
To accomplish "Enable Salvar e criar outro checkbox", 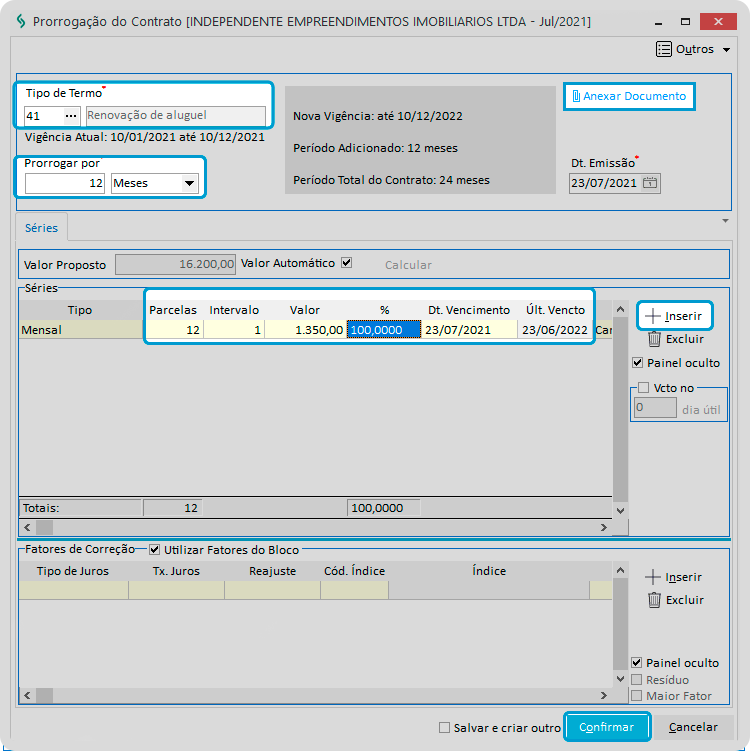I will coord(444,728).
